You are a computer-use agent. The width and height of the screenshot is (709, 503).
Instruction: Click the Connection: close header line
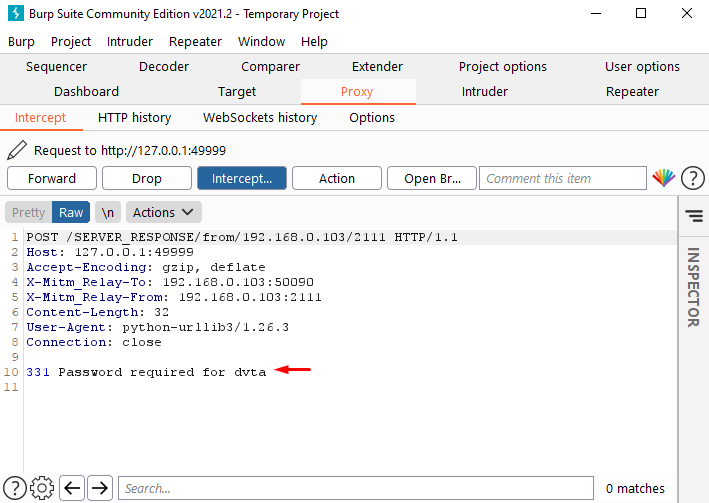pyautogui.click(x=94, y=342)
